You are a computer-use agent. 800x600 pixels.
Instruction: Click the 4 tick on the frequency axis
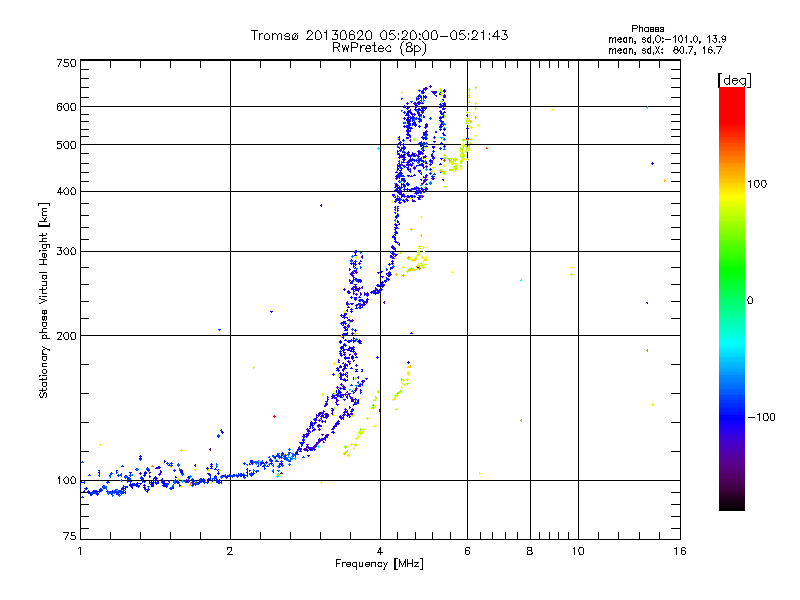(380, 552)
